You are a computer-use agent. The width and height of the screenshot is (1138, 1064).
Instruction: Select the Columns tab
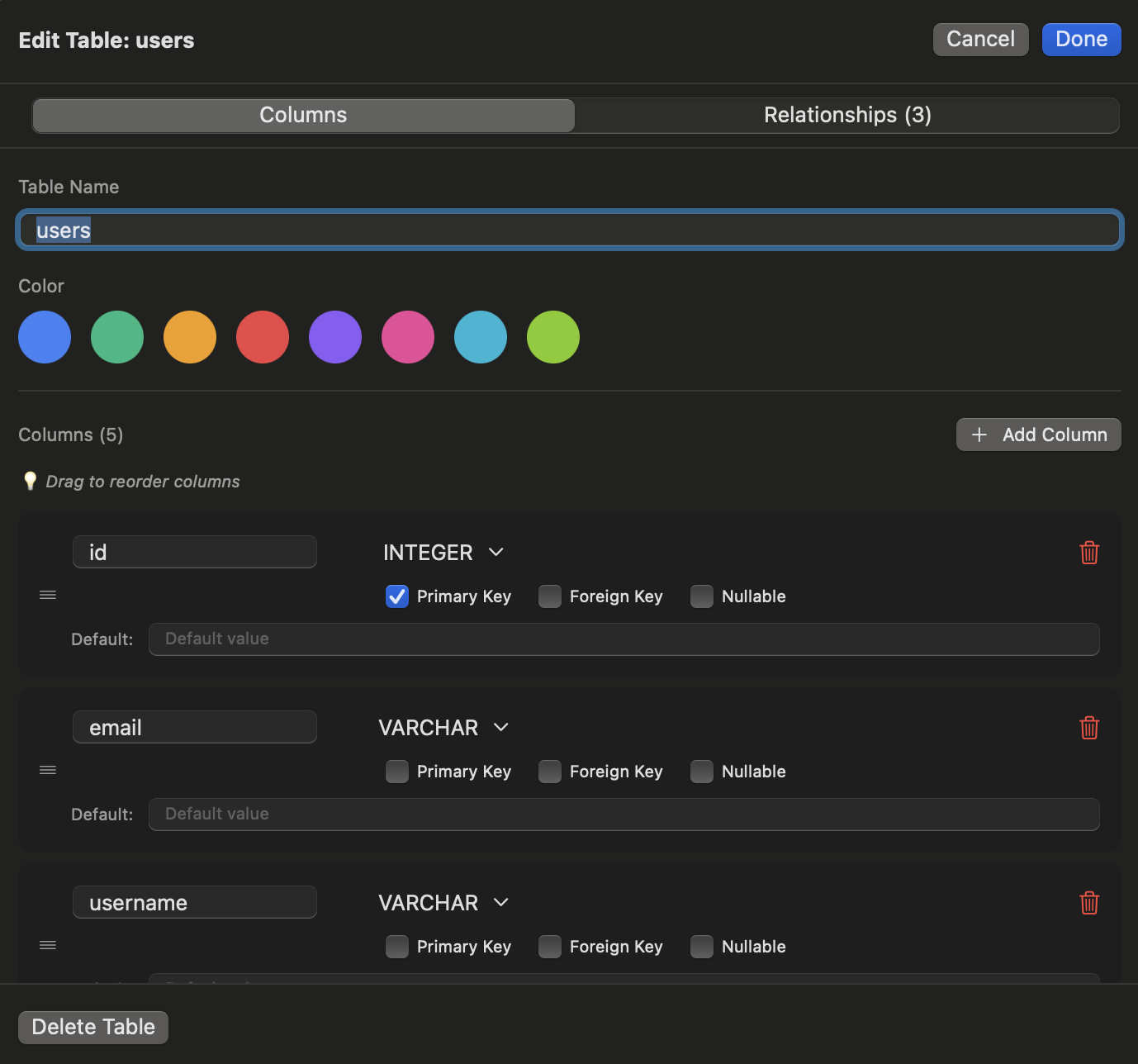303,115
